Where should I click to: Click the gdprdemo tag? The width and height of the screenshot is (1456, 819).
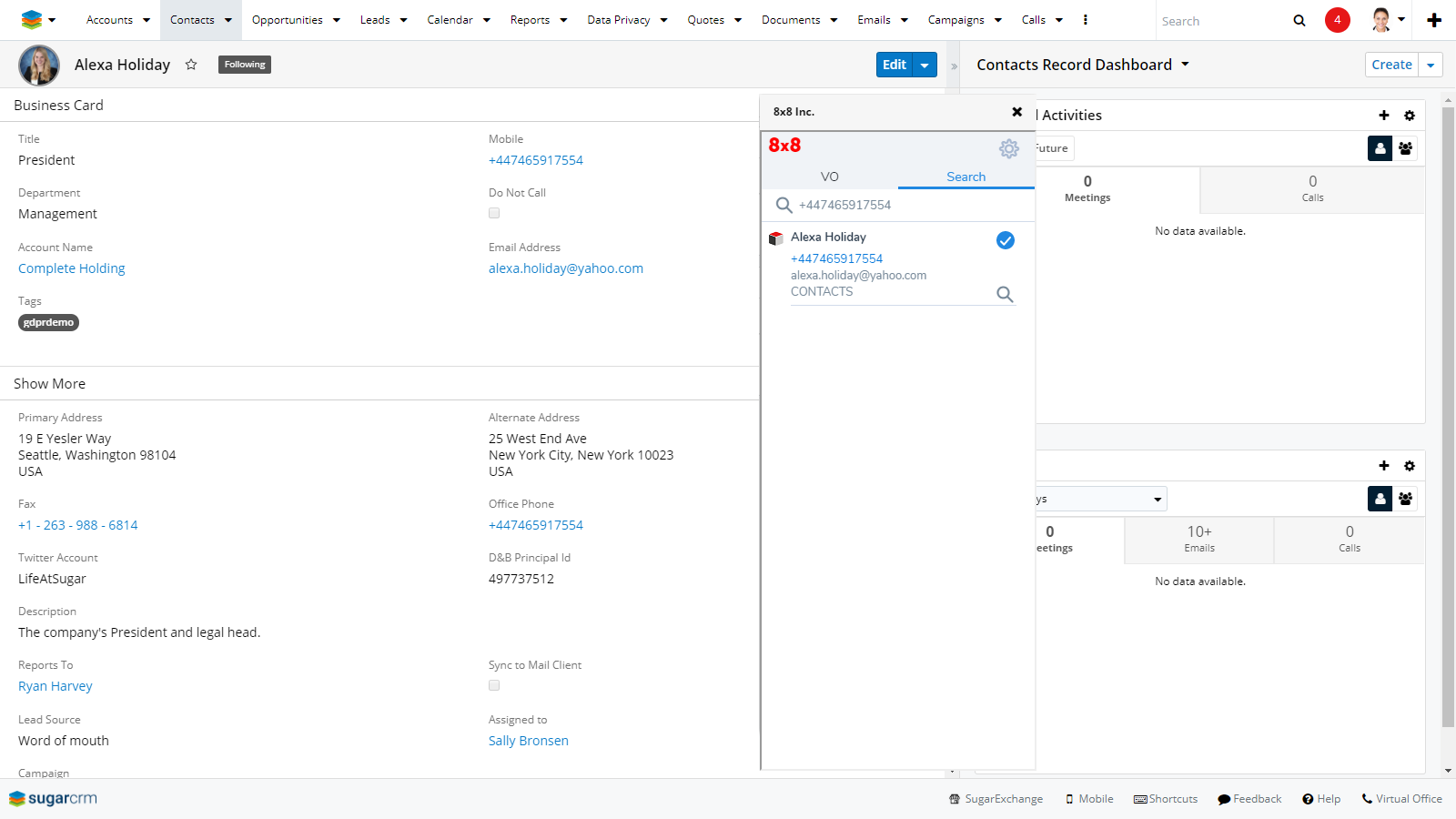(49, 322)
